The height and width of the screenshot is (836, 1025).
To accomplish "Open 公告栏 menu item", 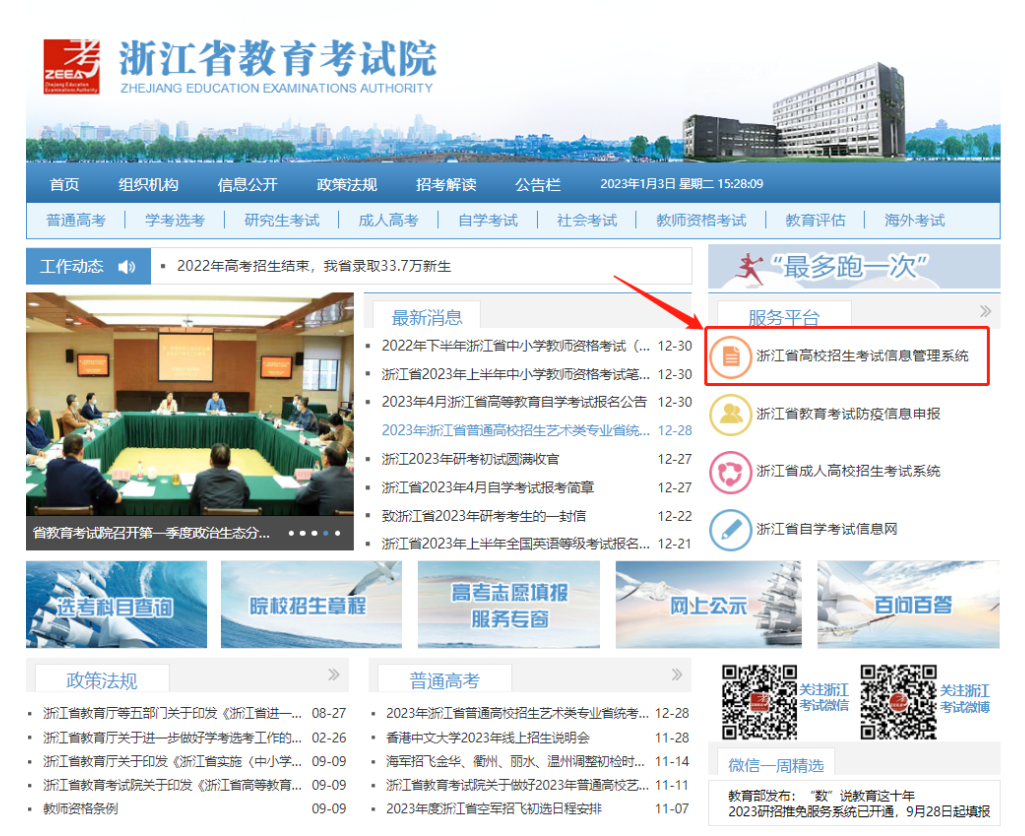I will [538, 185].
